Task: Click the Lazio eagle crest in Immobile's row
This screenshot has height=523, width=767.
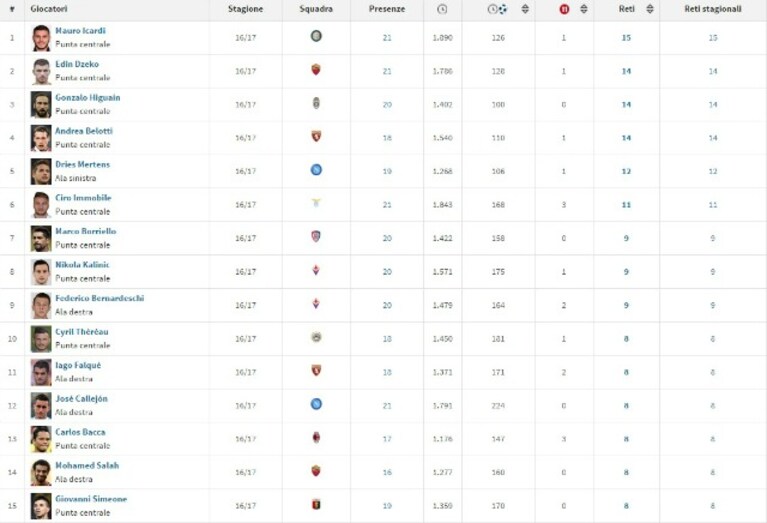Action: (316, 203)
